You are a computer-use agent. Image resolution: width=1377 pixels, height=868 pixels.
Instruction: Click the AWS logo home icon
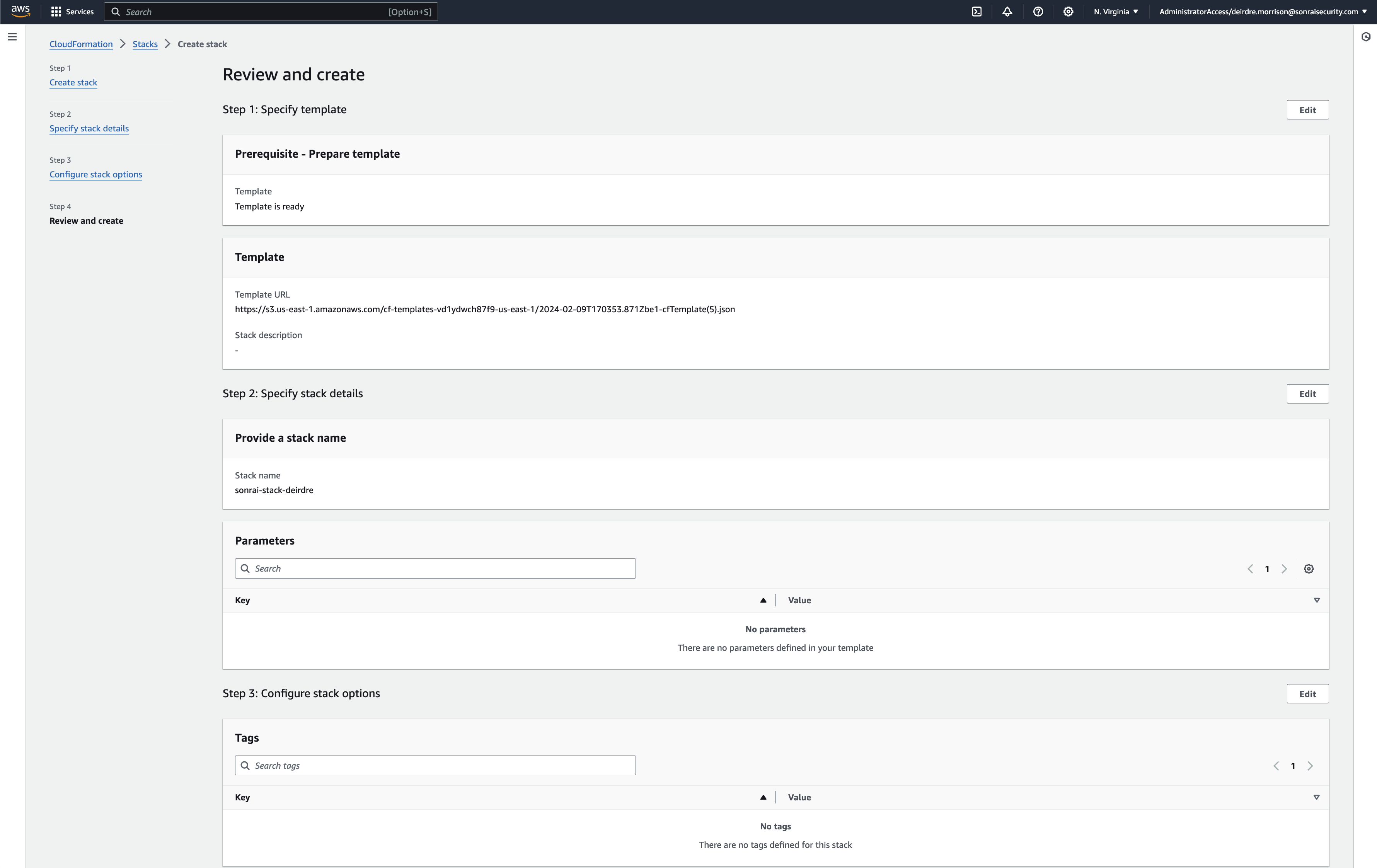[20, 12]
